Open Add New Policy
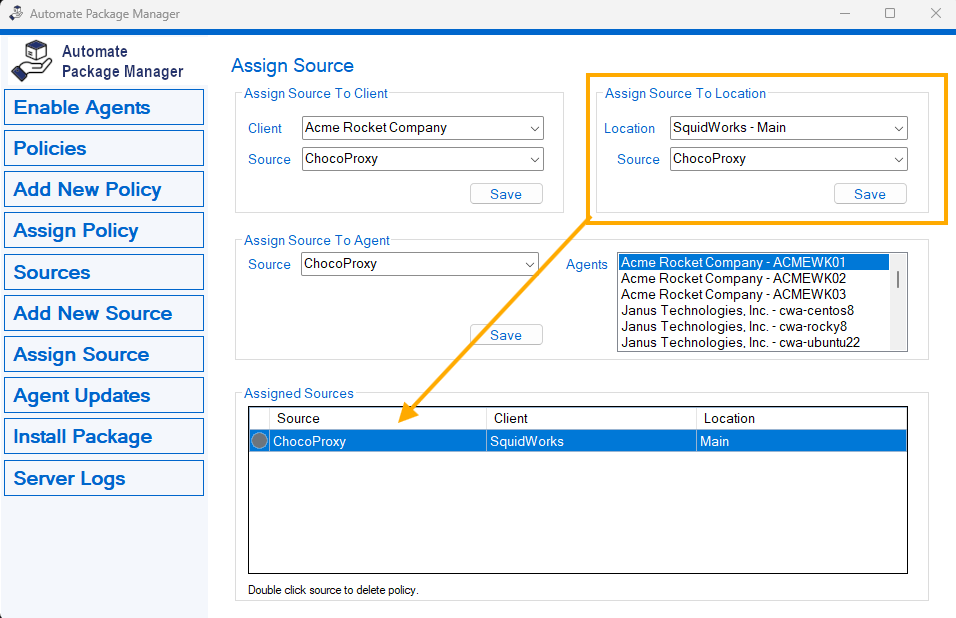Image resolution: width=956 pixels, height=618 pixels. [x=104, y=189]
